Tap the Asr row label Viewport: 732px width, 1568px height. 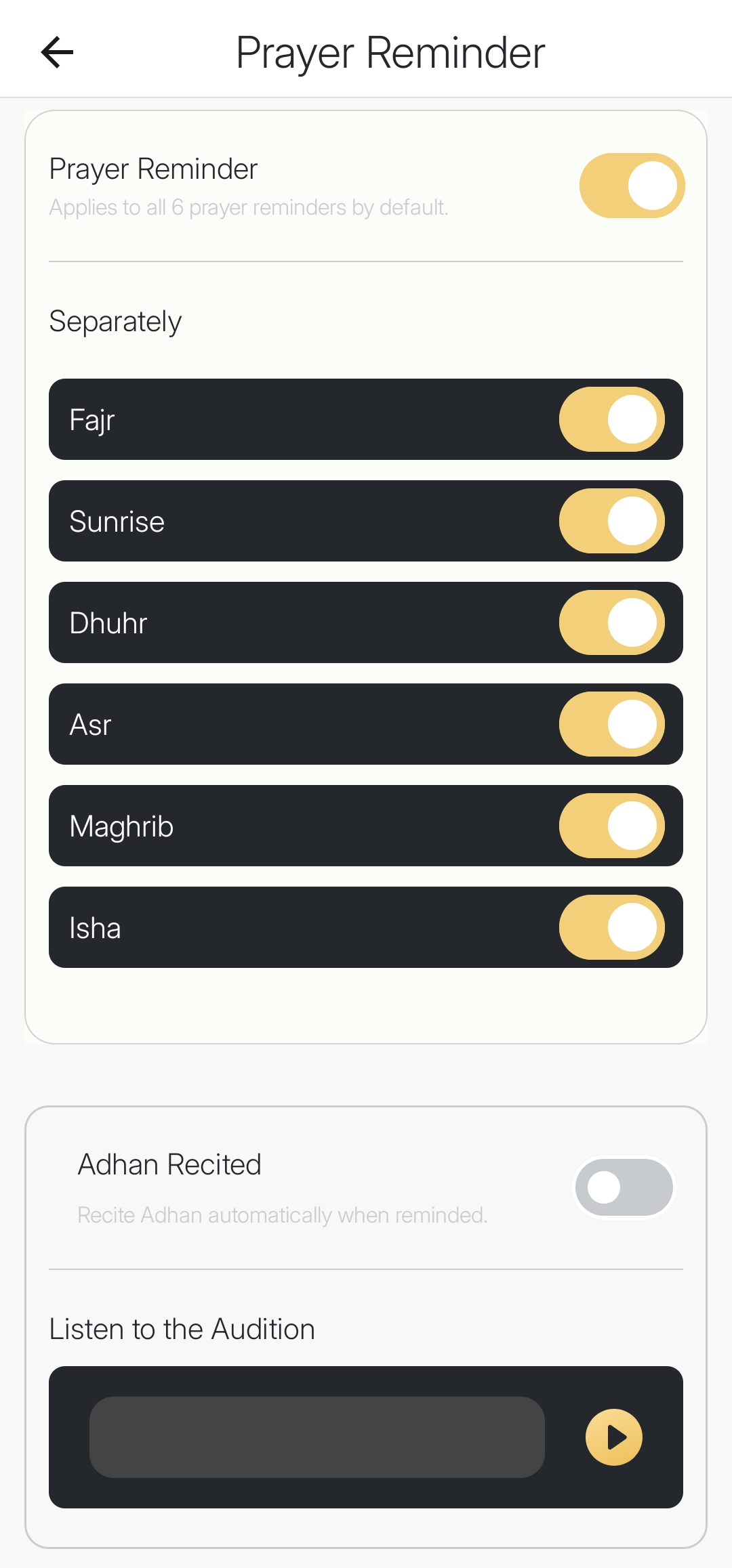(90, 725)
